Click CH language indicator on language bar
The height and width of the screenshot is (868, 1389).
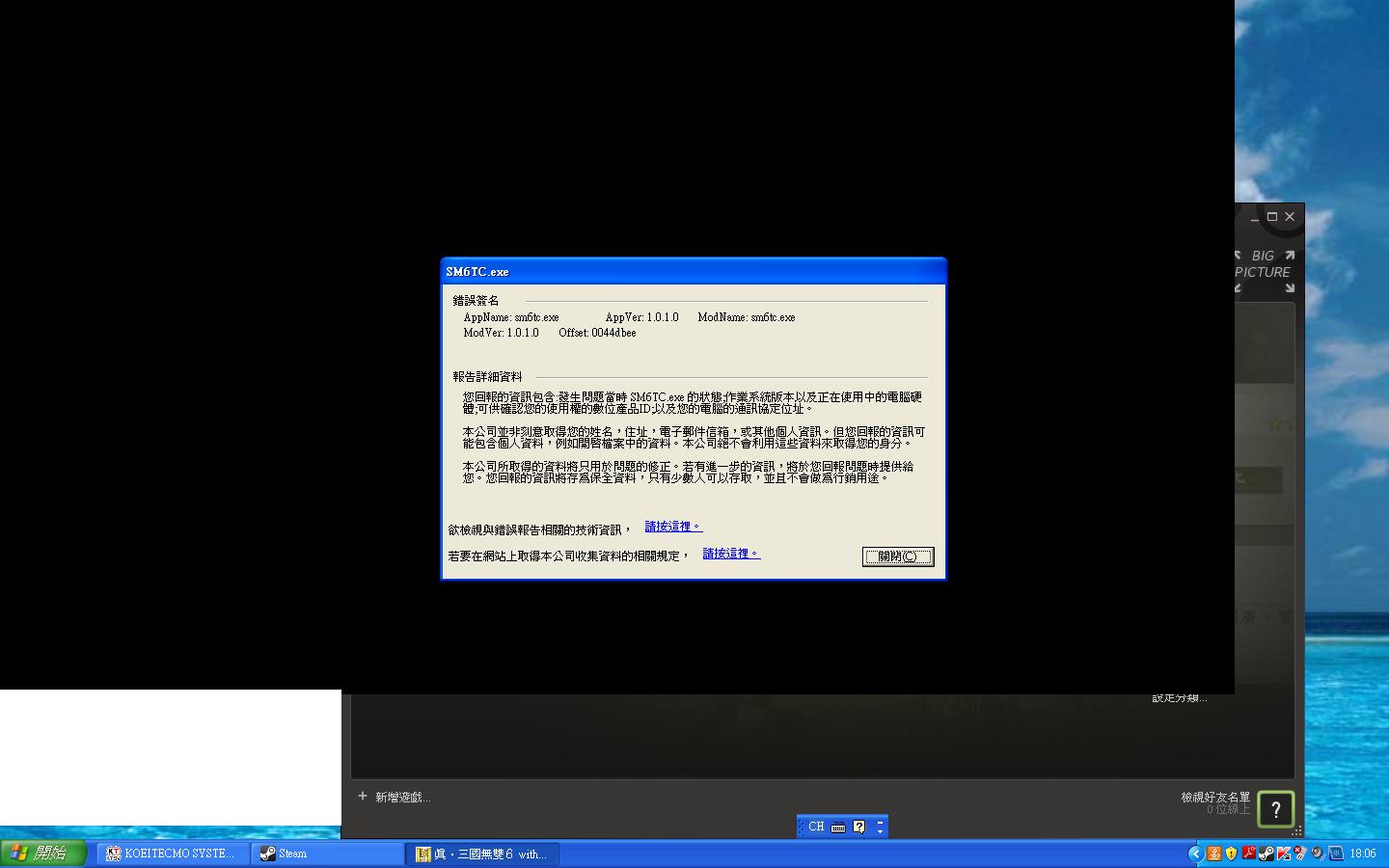pos(816,827)
